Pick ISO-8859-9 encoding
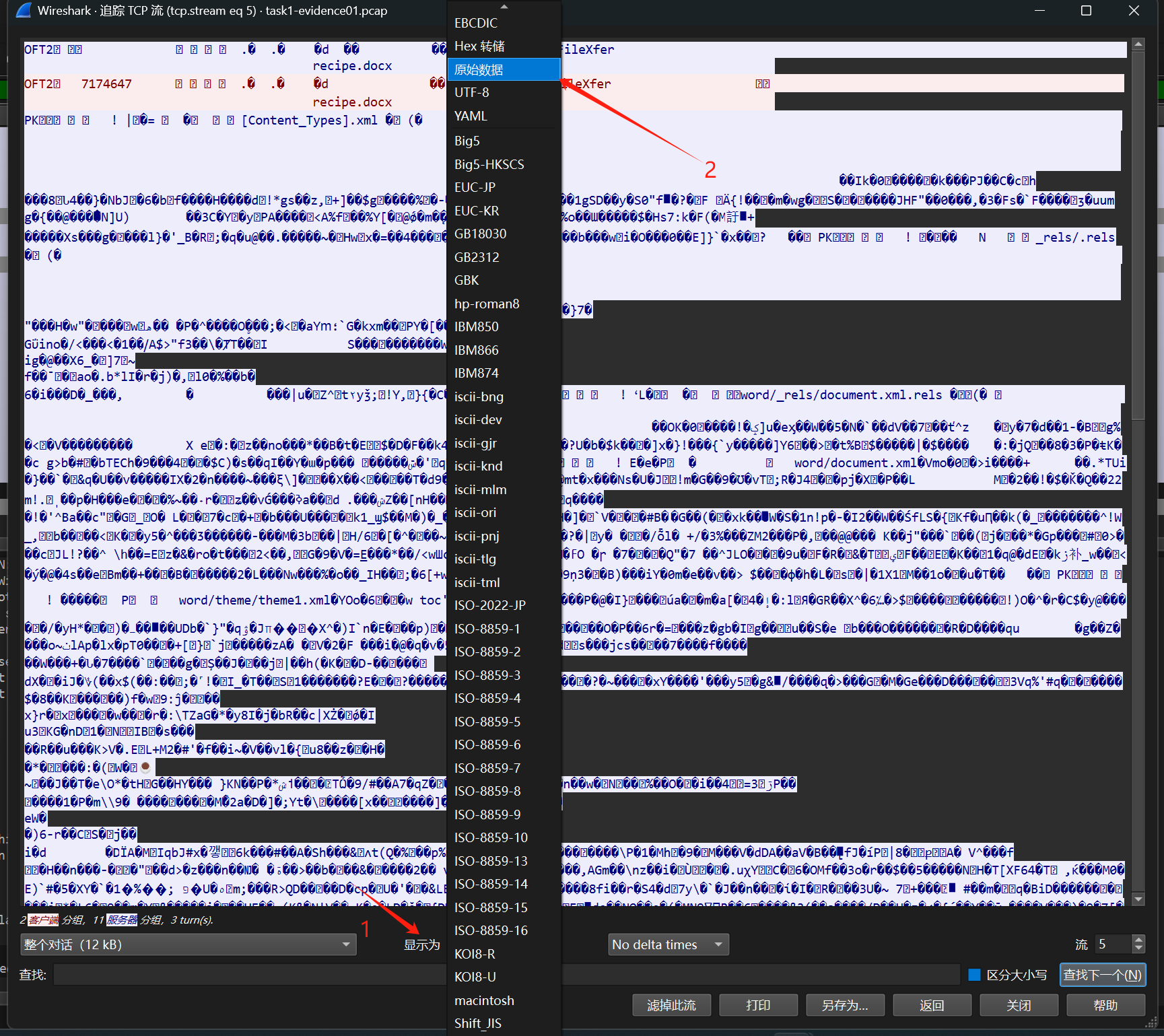Screen dimensions: 1164x1036 (x=504, y=815)
